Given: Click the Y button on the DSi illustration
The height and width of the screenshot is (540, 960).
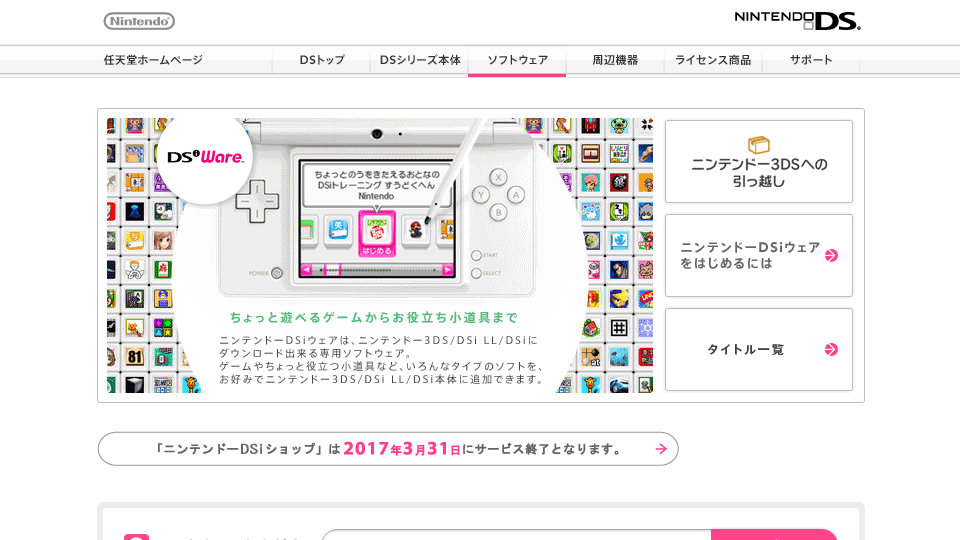Looking at the screenshot, I should (481, 195).
